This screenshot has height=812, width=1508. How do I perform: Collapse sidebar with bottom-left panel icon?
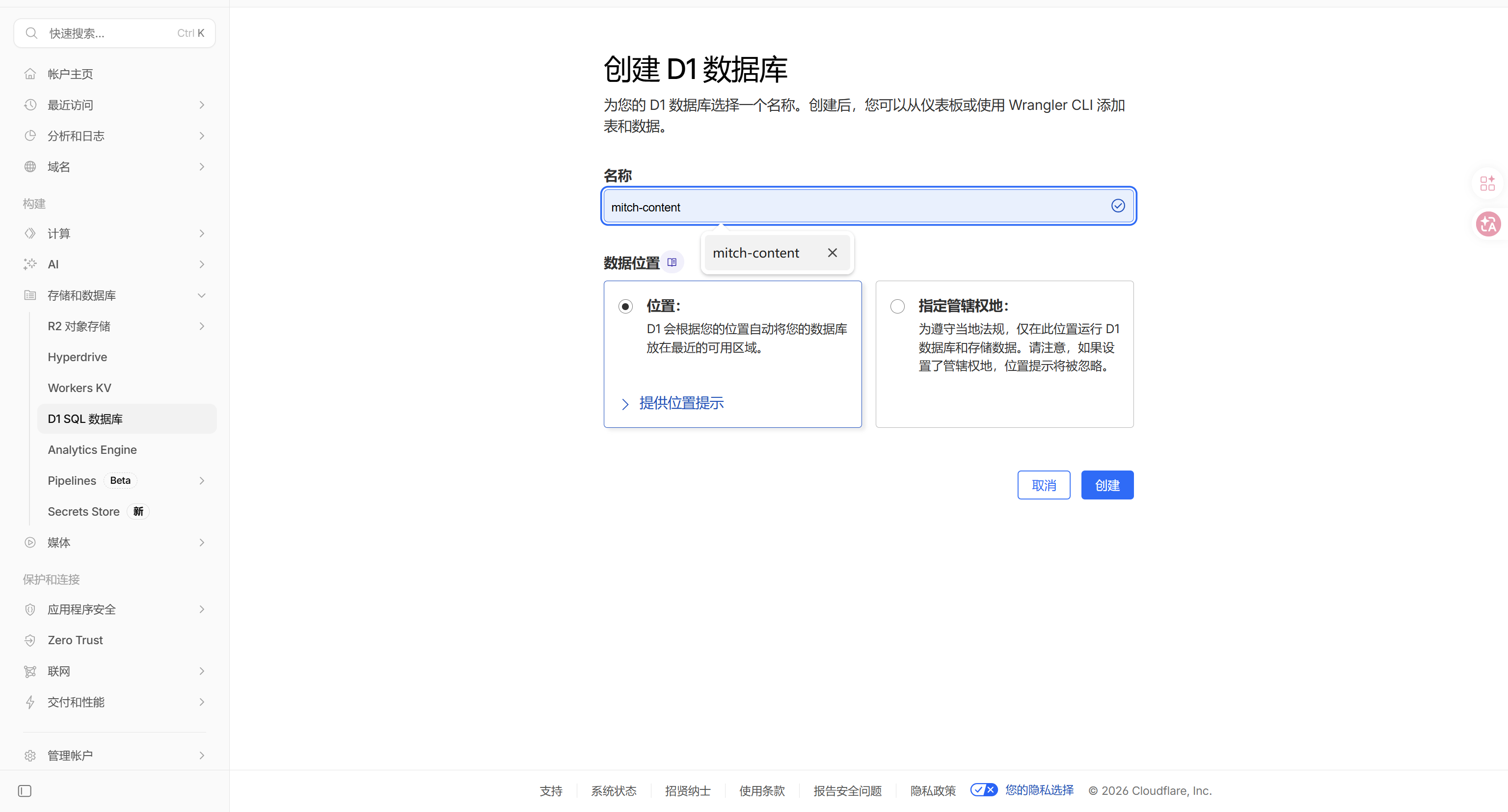25,791
